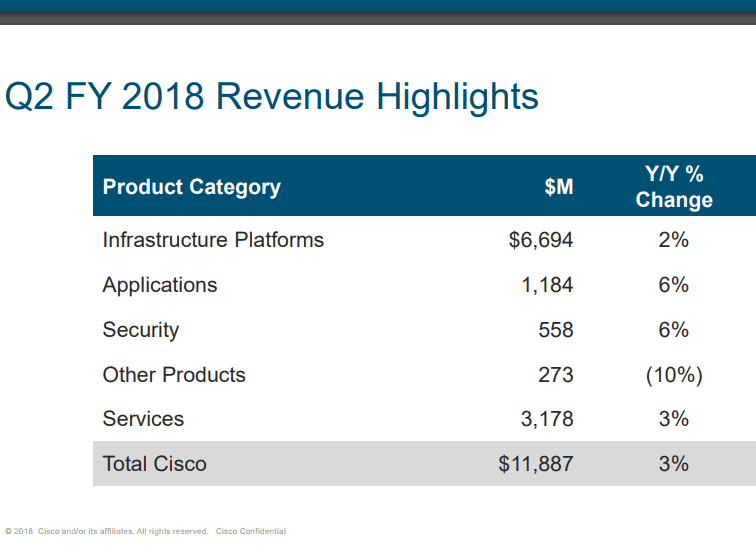Select the $6,694 revenue value

pos(541,240)
